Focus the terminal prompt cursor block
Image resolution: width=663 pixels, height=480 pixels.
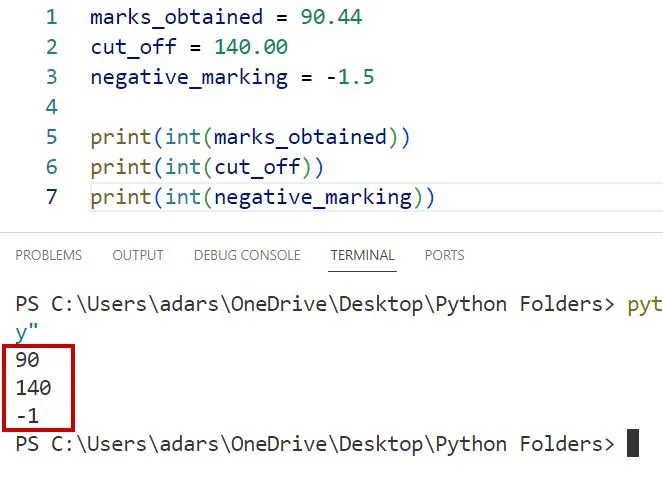coord(632,443)
